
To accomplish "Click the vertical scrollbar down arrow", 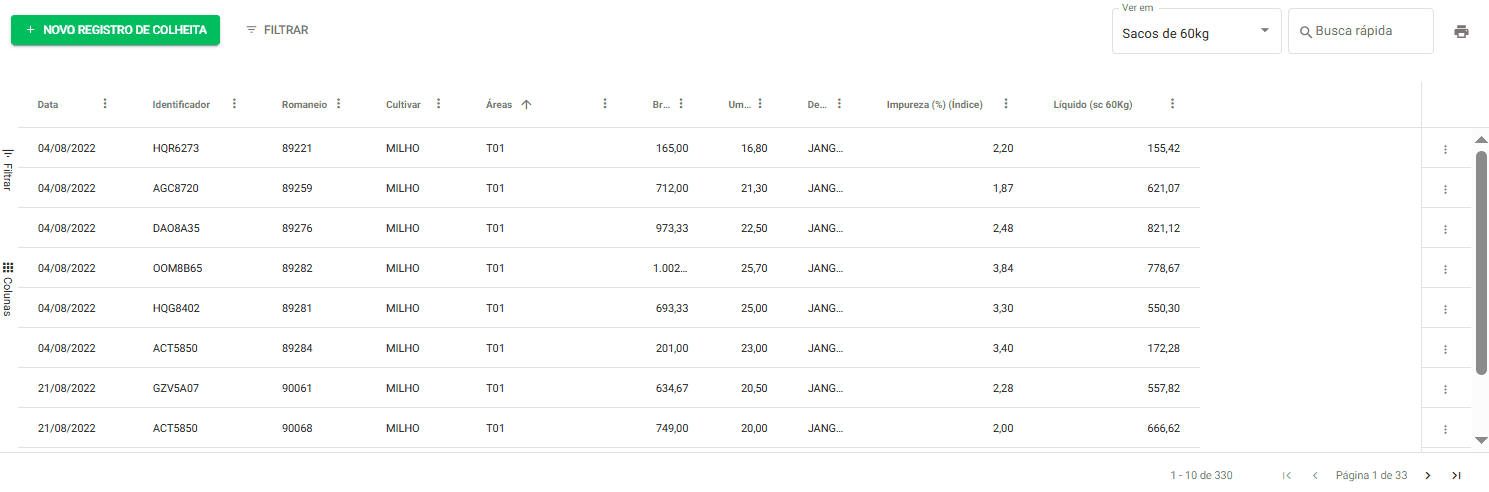I will click(x=1481, y=439).
